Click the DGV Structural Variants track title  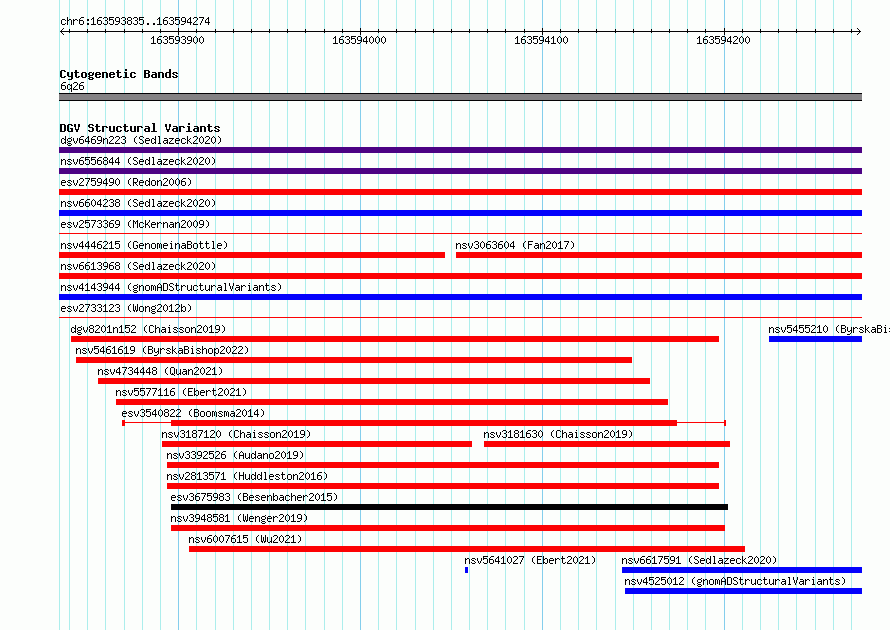click(140, 128)
